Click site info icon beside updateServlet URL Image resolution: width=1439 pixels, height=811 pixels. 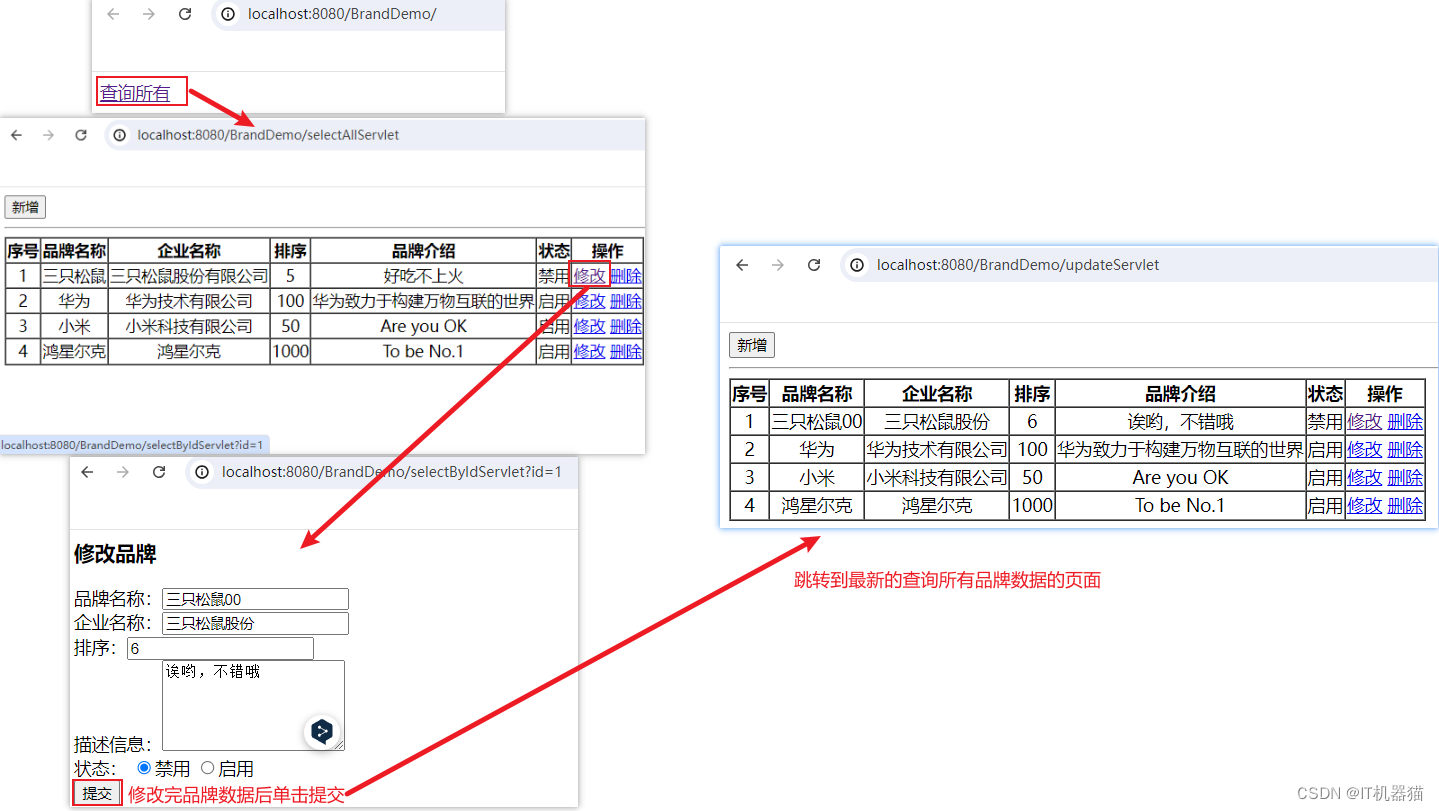point(858,265)
